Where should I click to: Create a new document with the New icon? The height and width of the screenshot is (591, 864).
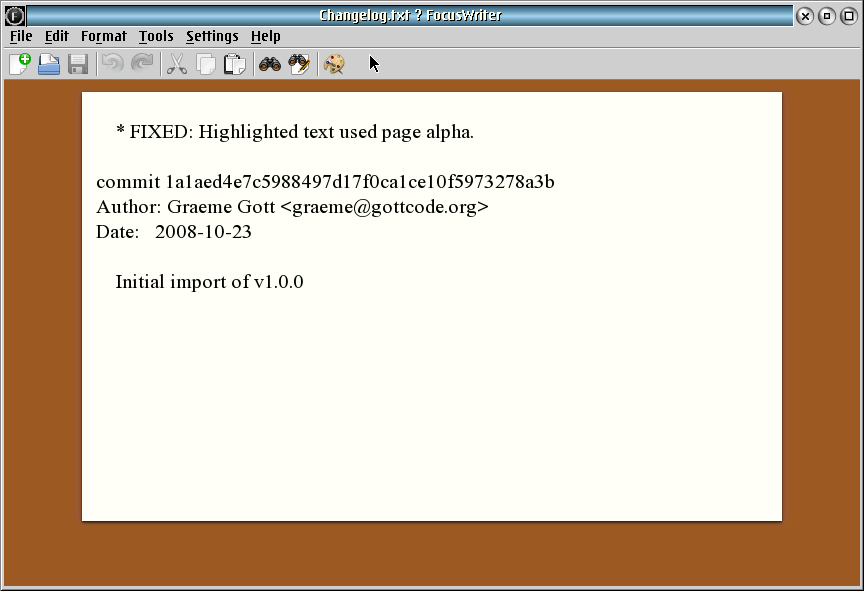19,65
